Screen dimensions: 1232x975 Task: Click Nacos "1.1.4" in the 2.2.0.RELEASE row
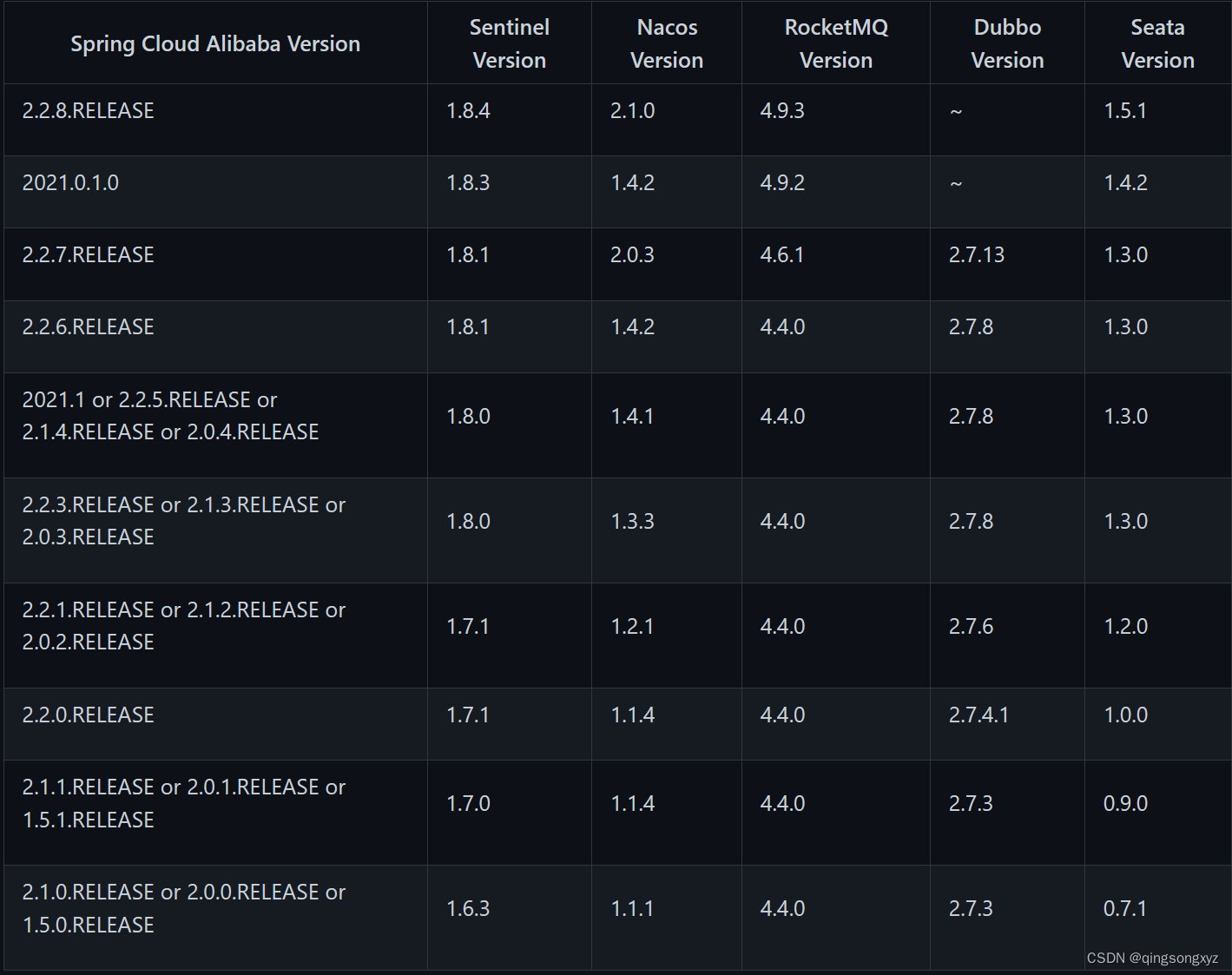[632, 715]
